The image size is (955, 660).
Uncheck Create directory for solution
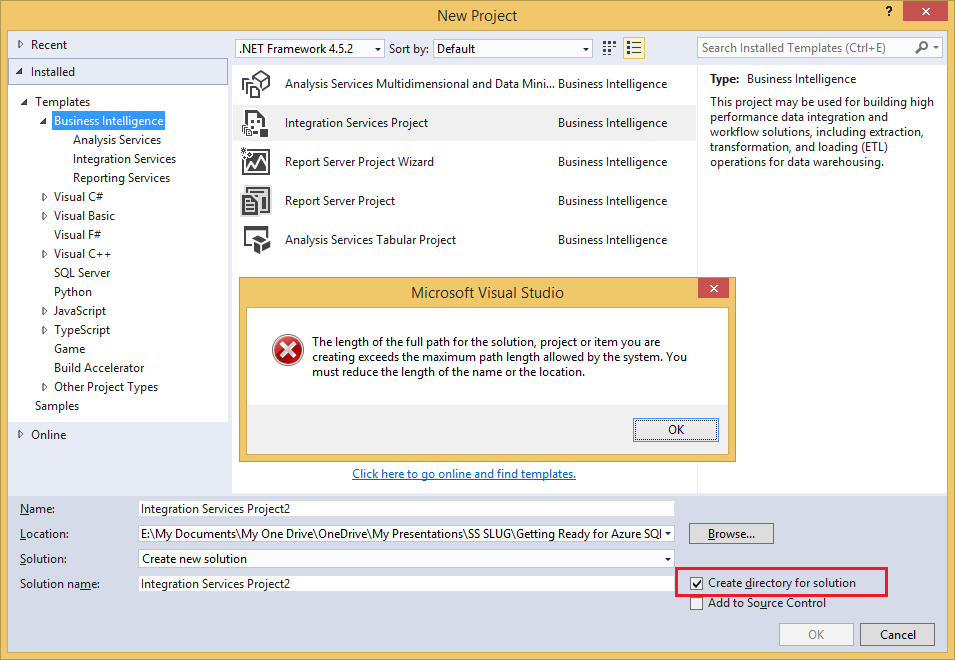pos(696,582)
